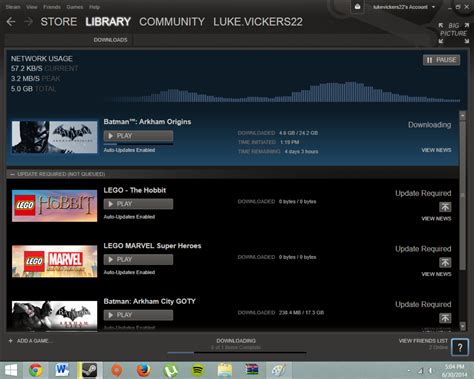Open the help question mark button
The height and width of the screenshot is (379, 474).
coord(460,347)
